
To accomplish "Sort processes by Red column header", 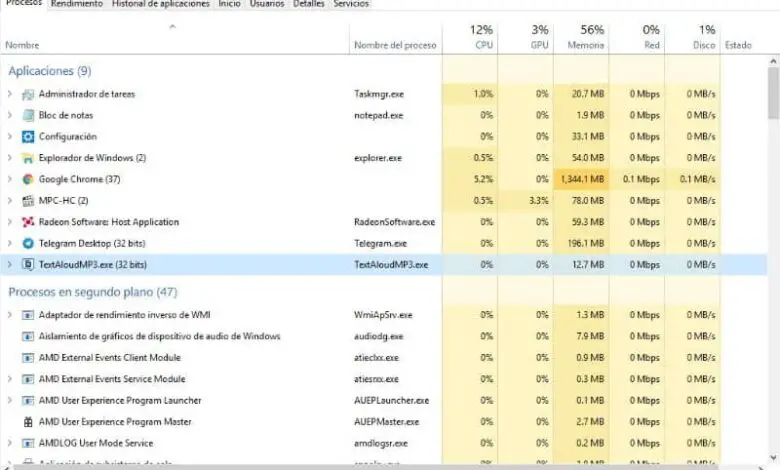I will click(x=637, y=38).
